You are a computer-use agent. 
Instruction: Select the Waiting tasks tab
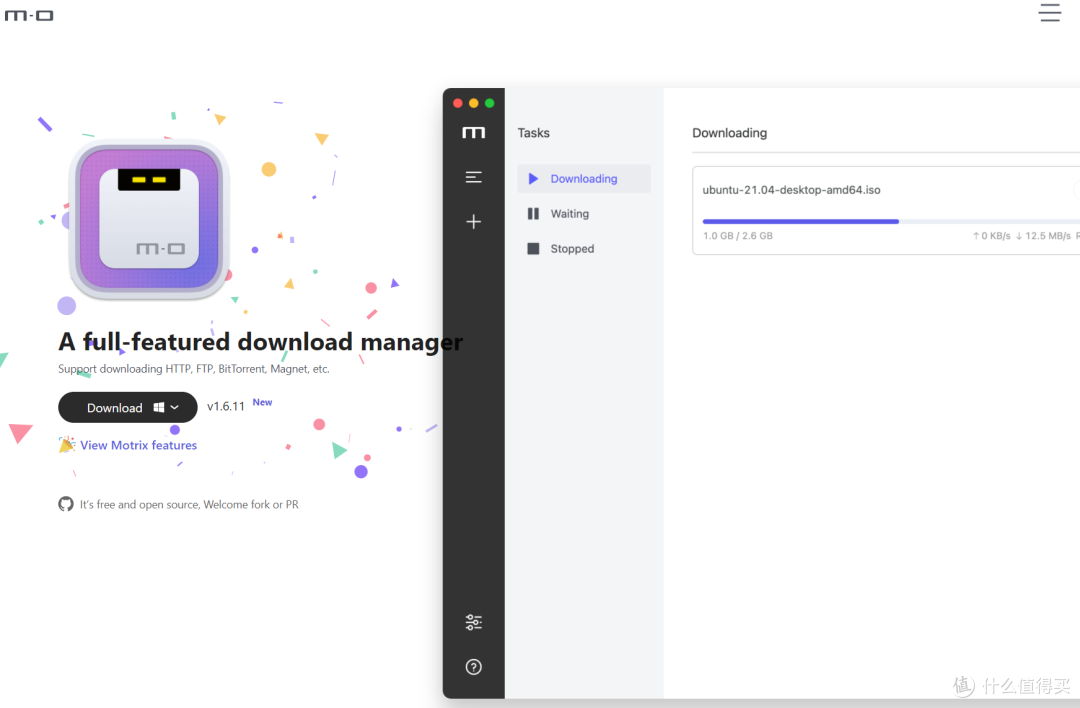[583, 214]
